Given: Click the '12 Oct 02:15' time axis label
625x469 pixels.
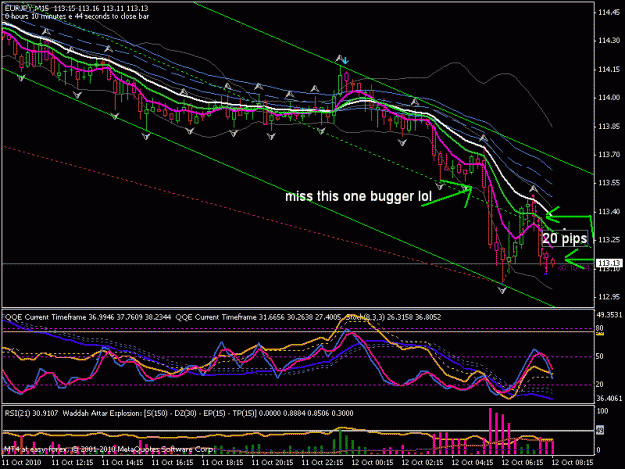Looking at the screenshot, I should [422, 463].
